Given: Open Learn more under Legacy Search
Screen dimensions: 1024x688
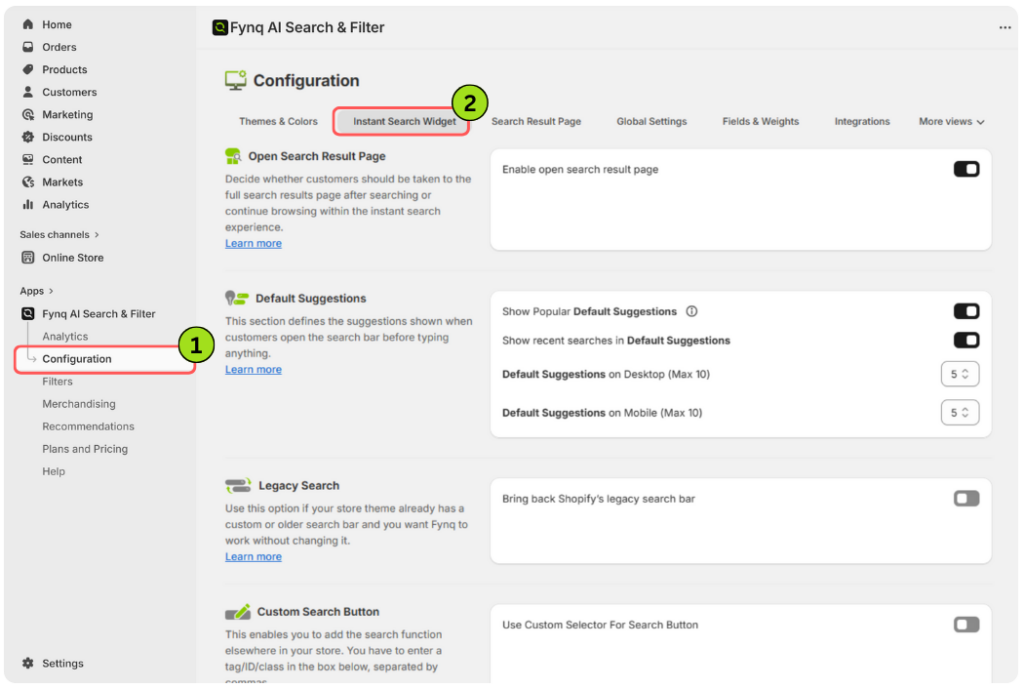Looking at the screenshot, I should click(253, 557).
